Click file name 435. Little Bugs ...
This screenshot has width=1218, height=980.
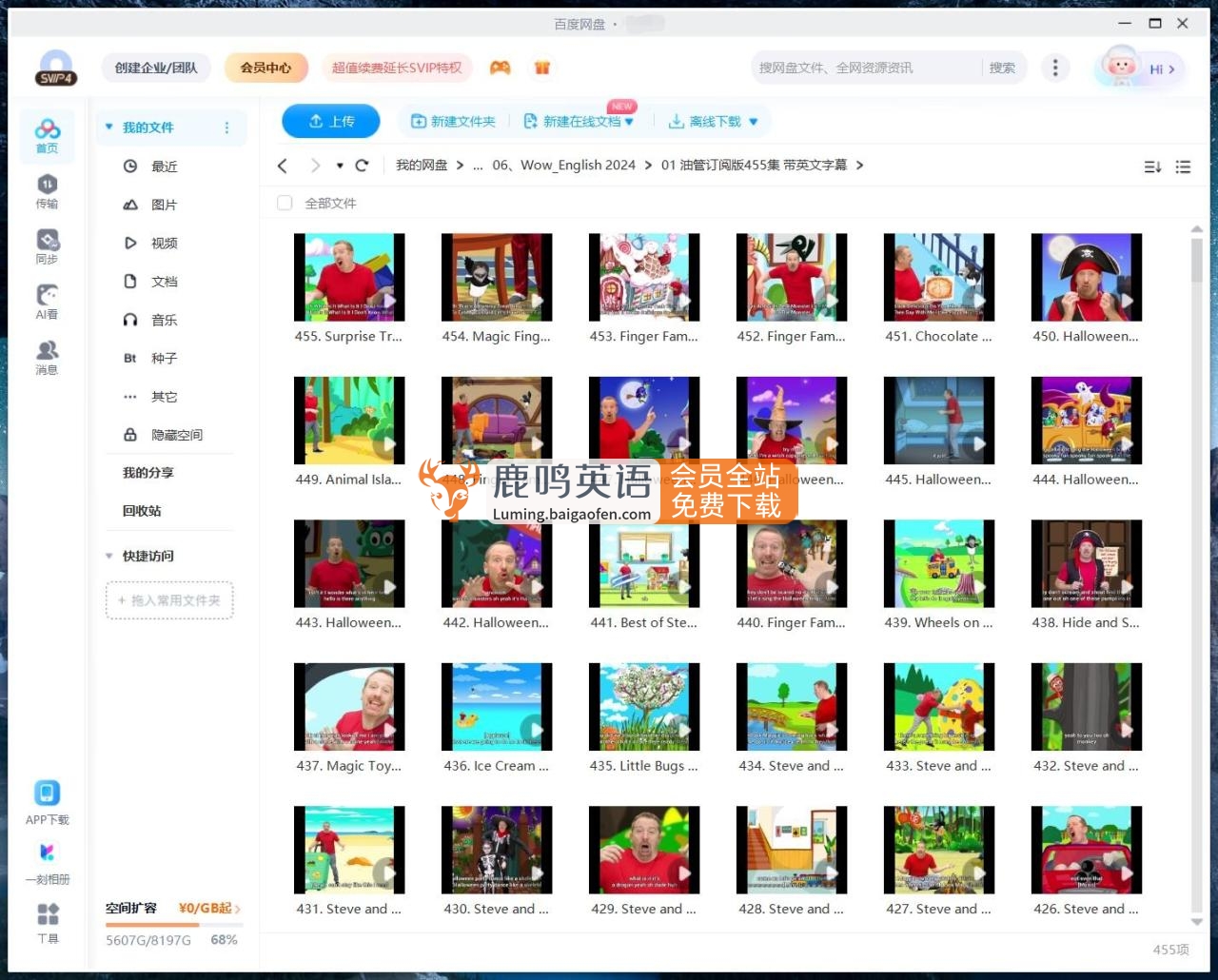644,766
